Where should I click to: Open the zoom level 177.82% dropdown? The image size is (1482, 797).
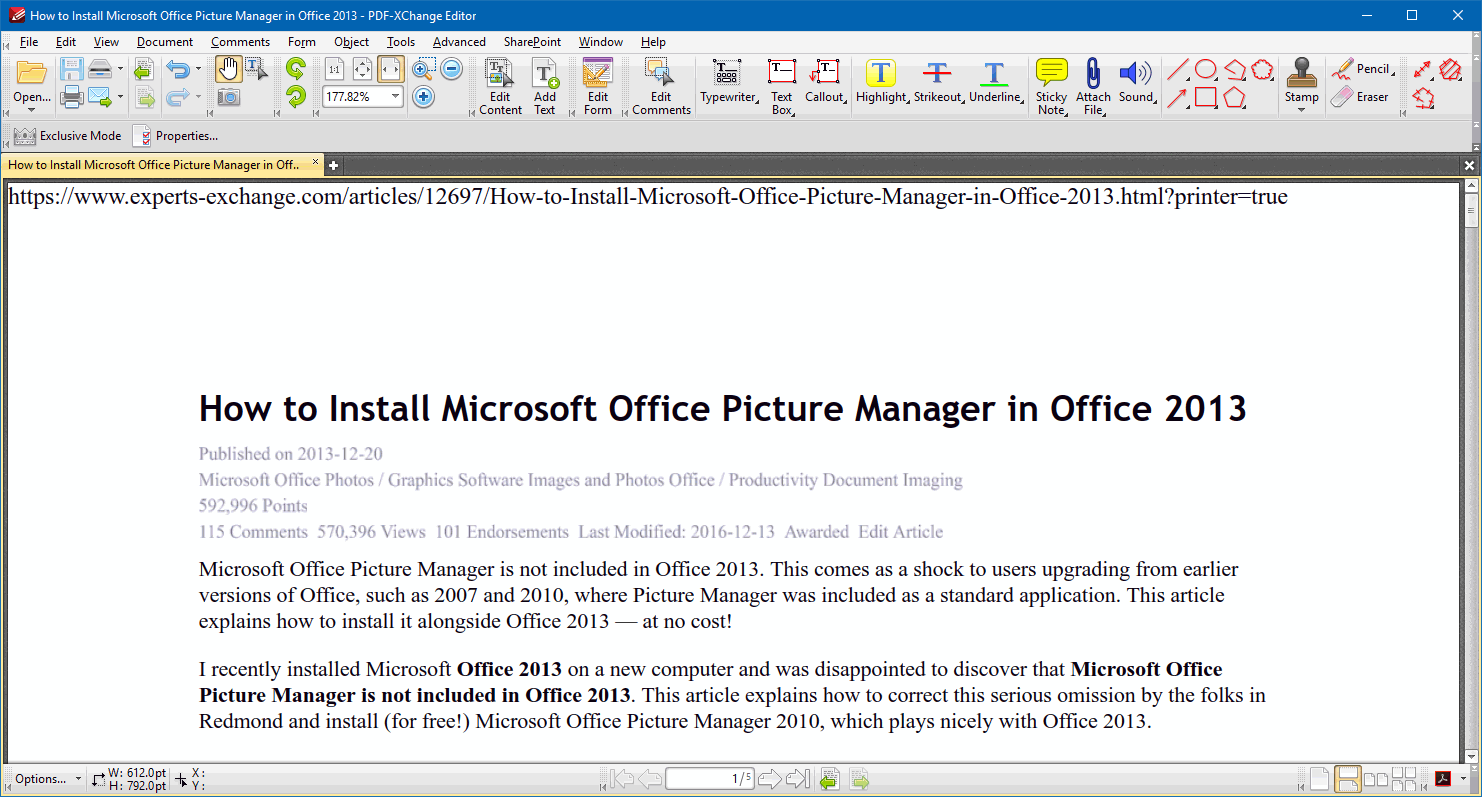coord(396,97)
